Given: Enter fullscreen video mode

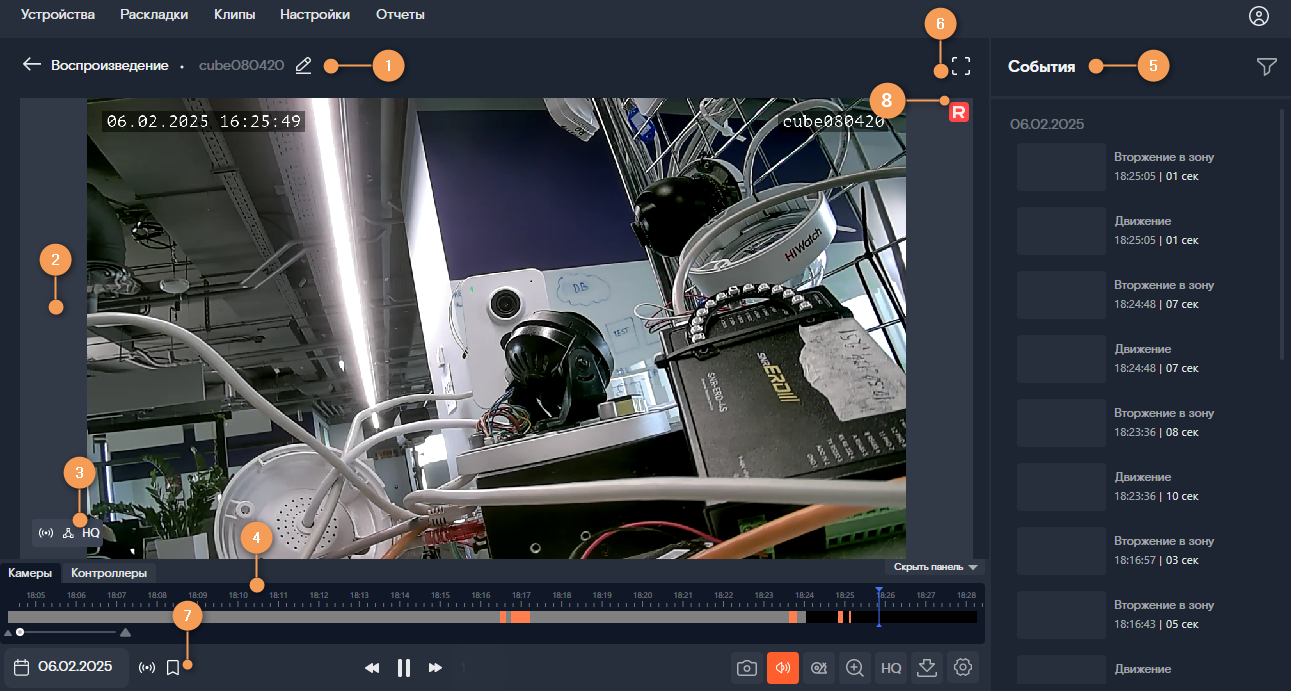Looking at the screenshot, I should (960, 67).
